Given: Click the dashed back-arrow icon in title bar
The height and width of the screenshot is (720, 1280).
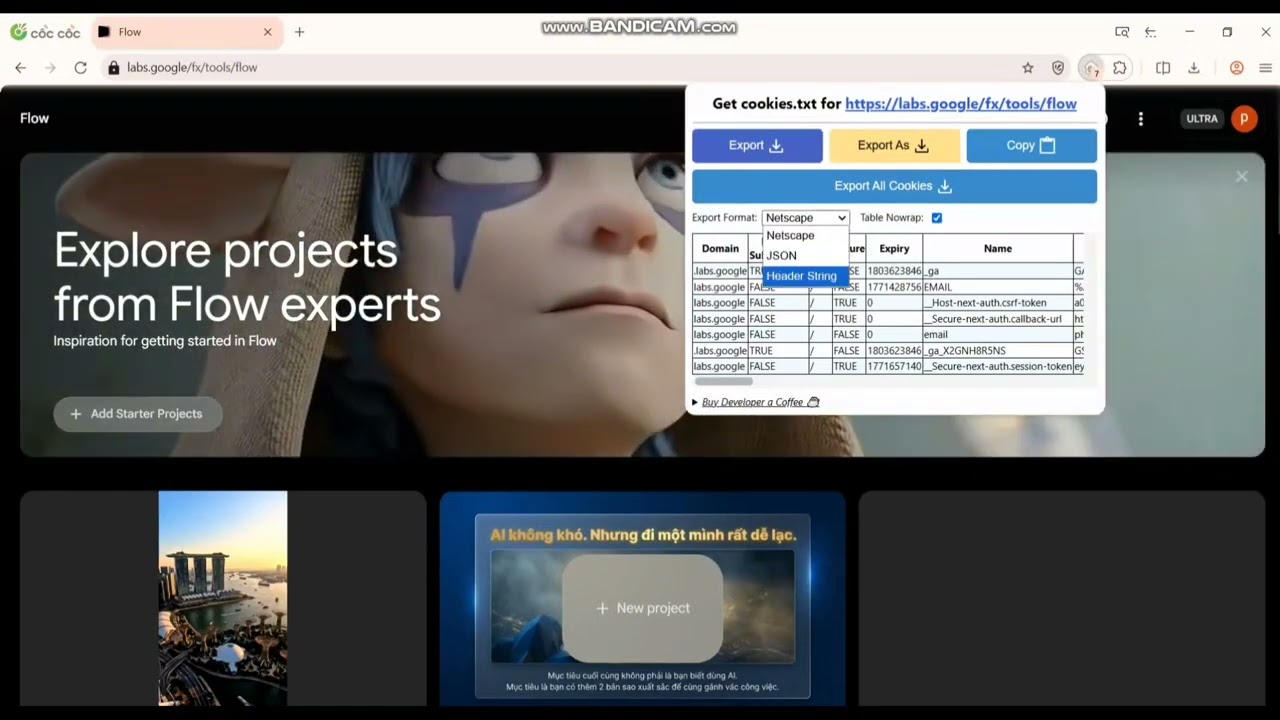Looking at the screenshot, I should (x=1151, y=32).
